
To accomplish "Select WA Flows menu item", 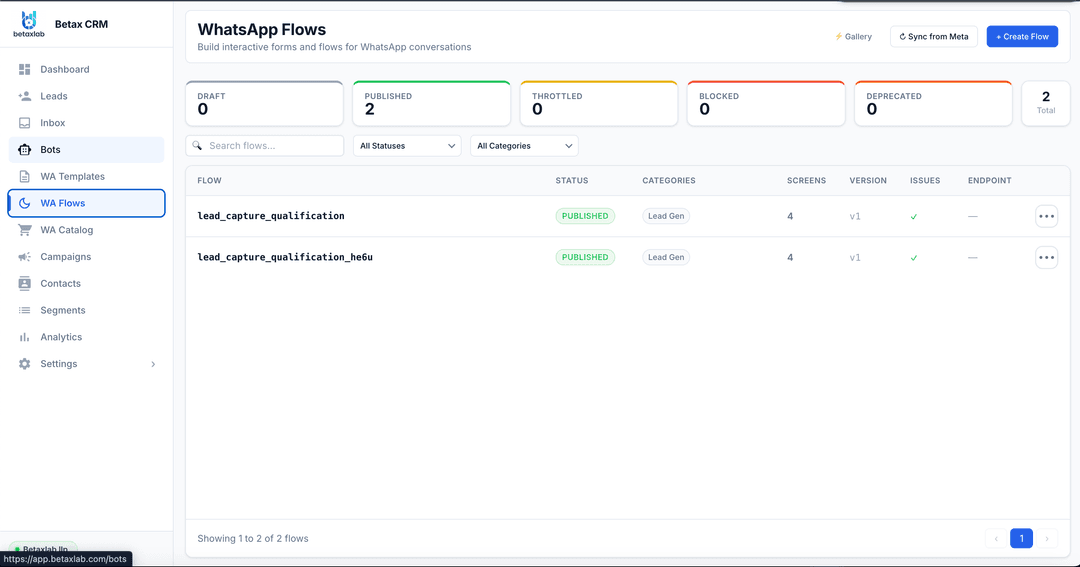I will click(x=87, y=203).
